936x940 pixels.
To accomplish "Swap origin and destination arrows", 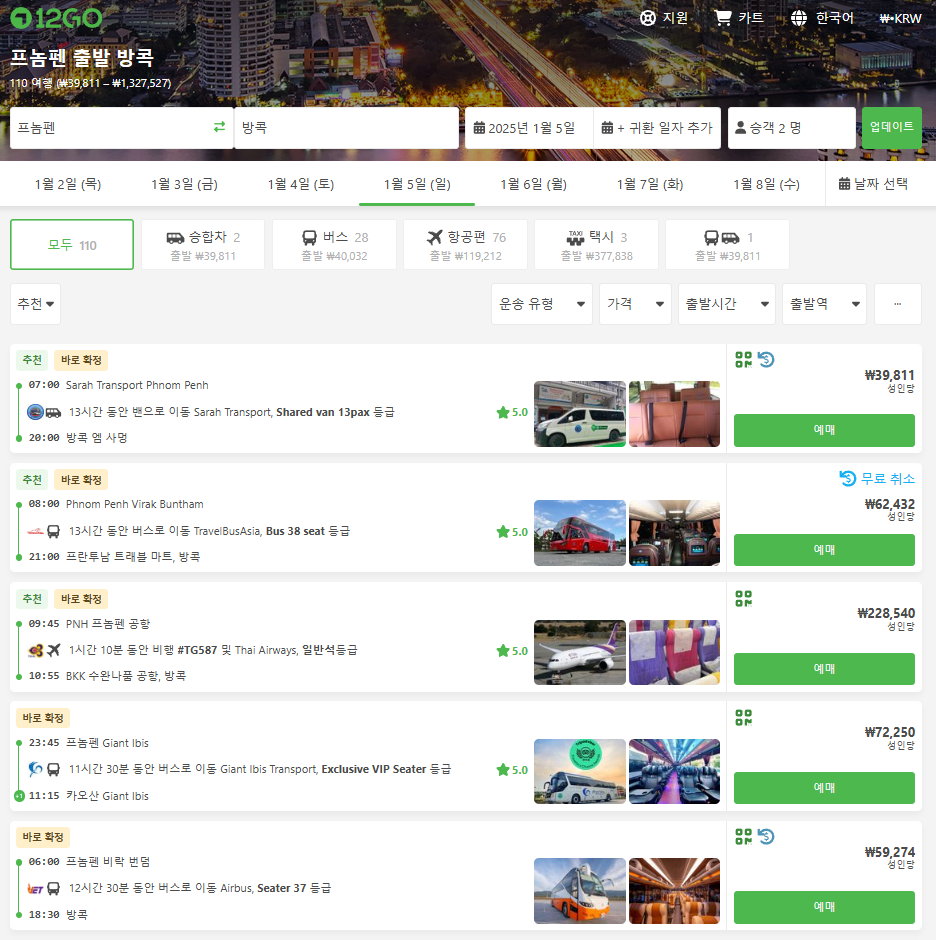I will (219, 127).
